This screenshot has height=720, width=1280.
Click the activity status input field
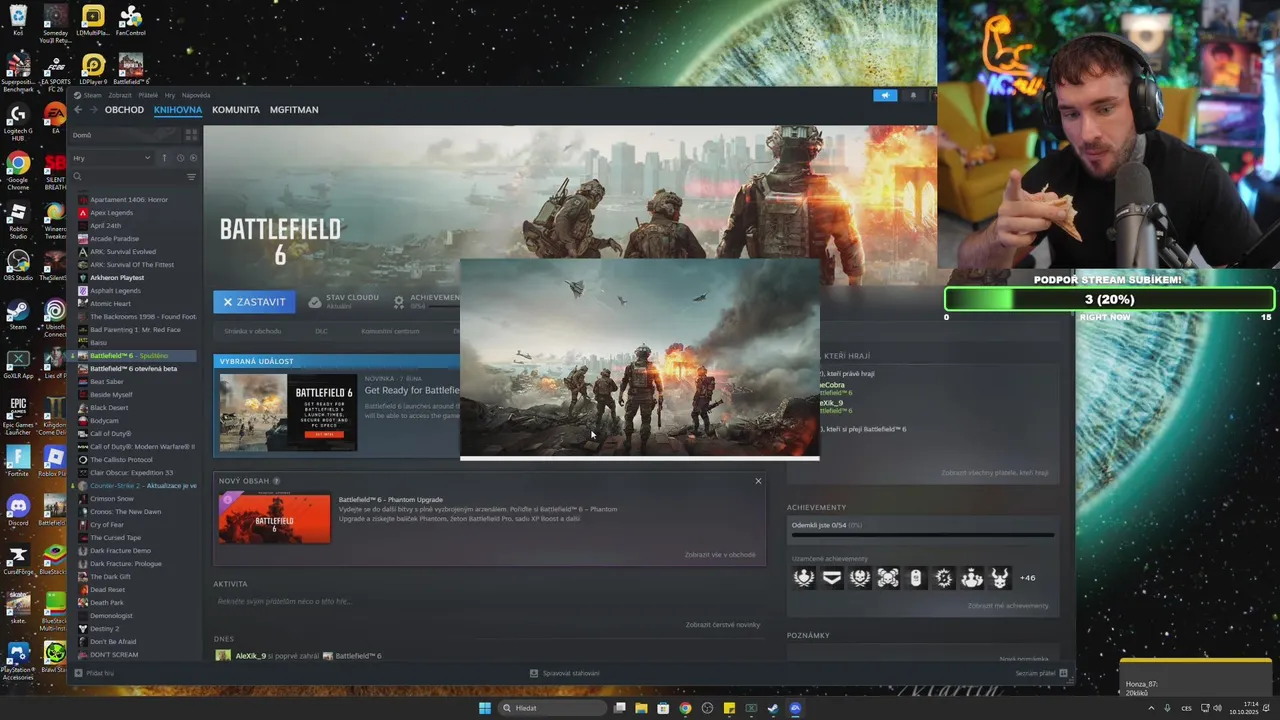488,601
